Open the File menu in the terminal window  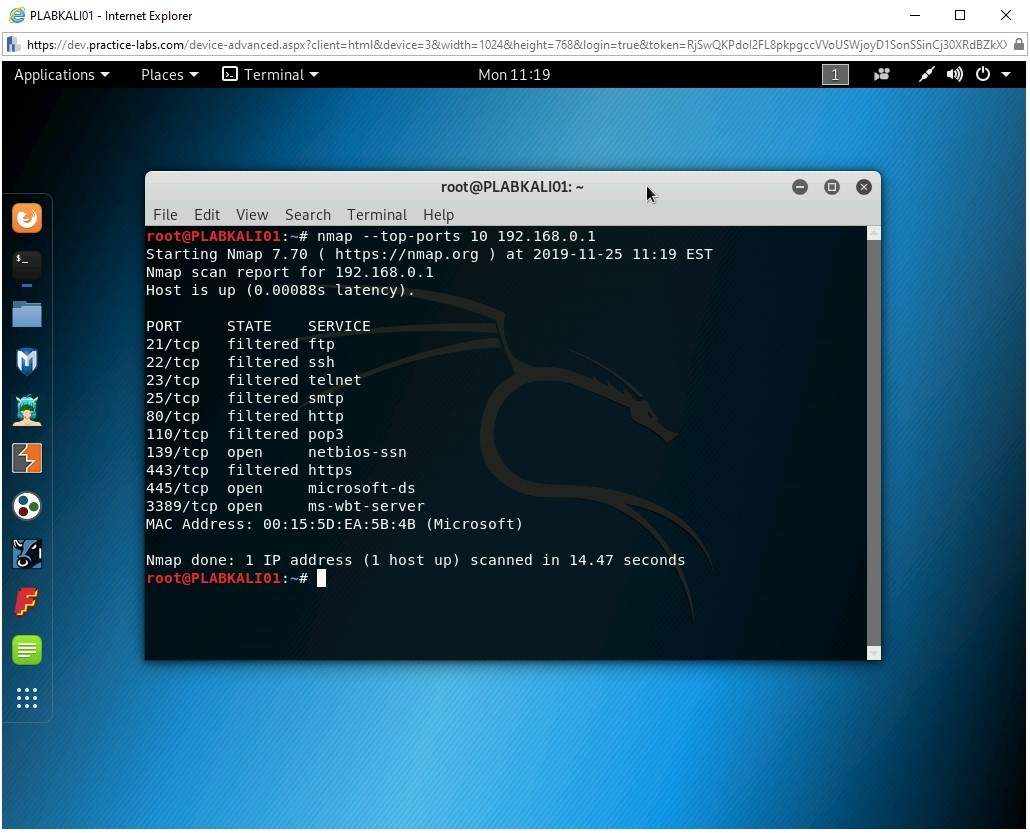coord(165,214)
